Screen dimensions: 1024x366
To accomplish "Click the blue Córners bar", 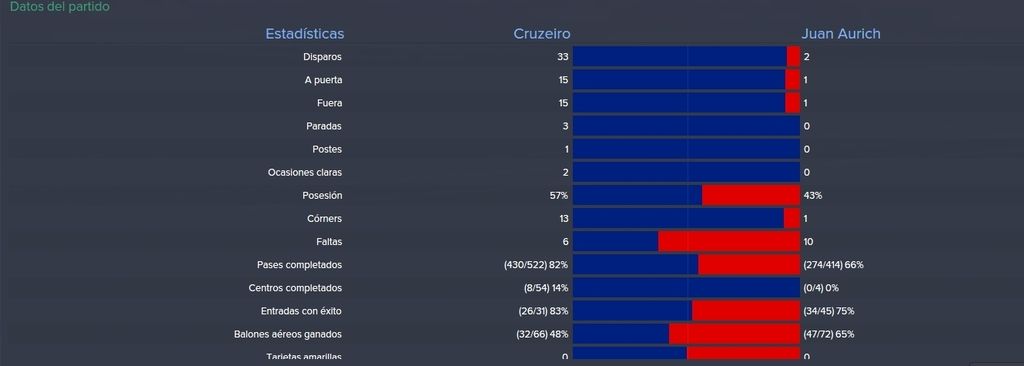I will [679, 218].
